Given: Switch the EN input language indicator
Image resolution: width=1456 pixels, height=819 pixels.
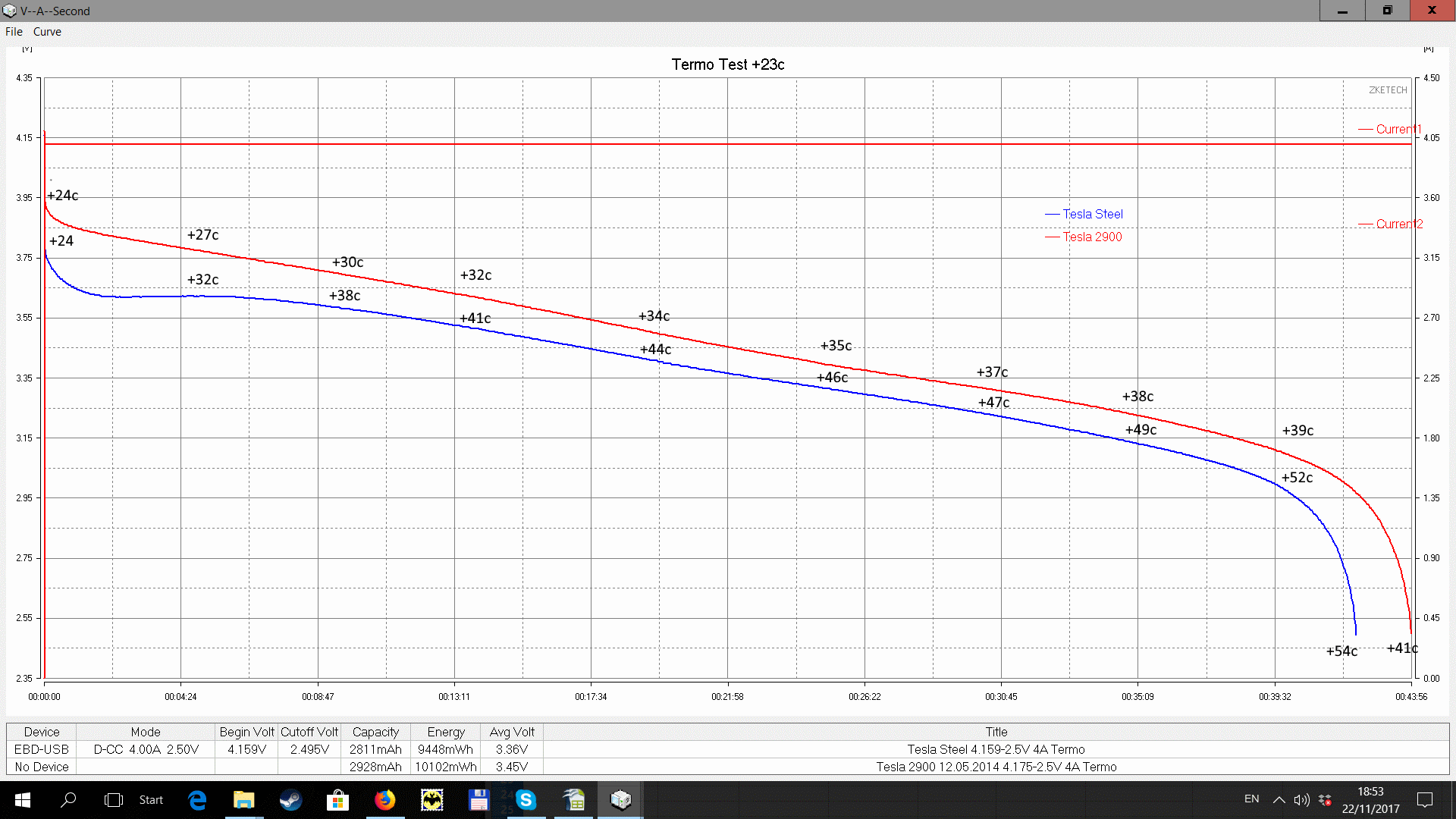Looking at the screenshot, I should [1251, 799].
